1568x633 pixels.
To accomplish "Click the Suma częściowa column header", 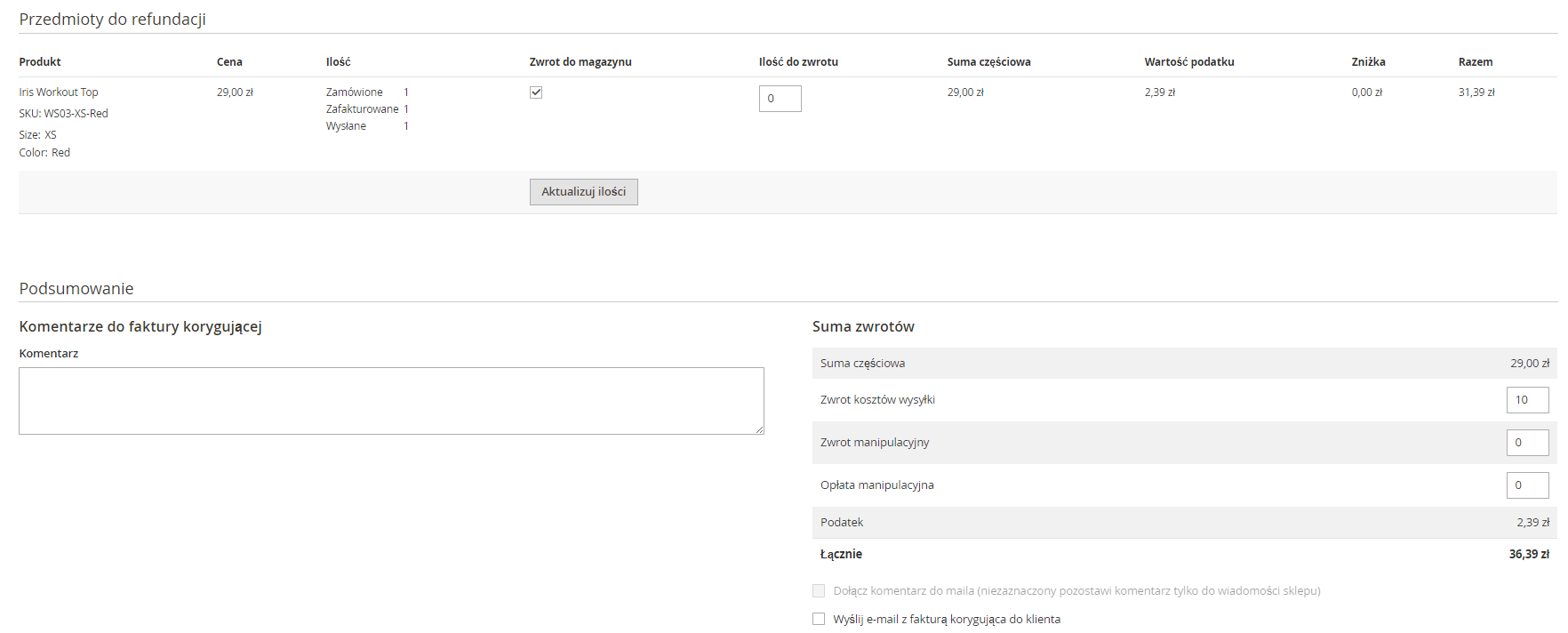I will [989, 62].
